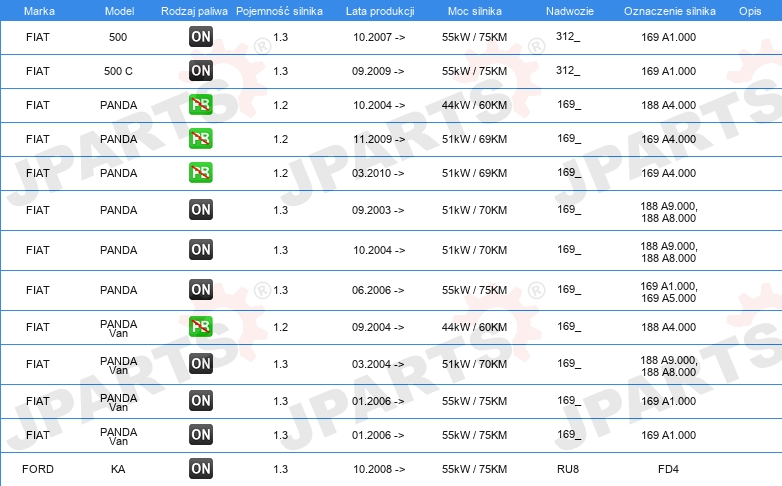Click the ON diesel icon in the PANDA row dated 06.2006
This screenshot has height=486, width=782.
click(x=200, y=289)
